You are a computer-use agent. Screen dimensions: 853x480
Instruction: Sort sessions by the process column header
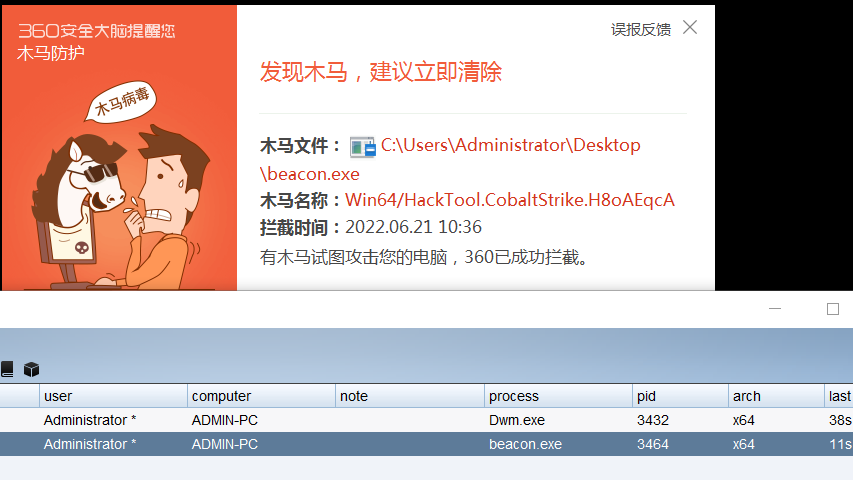pyautogui.click(x=558, y=396)
